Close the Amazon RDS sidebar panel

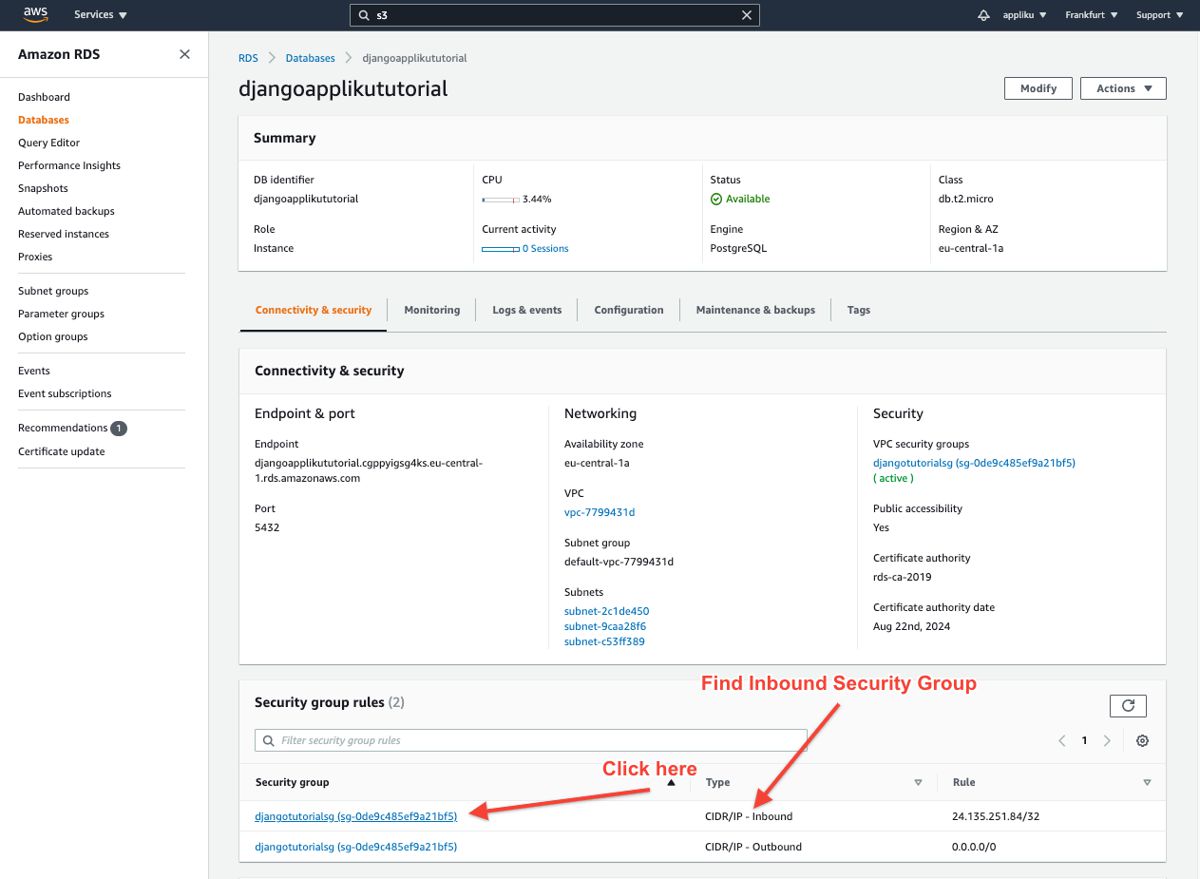point(184,54)
